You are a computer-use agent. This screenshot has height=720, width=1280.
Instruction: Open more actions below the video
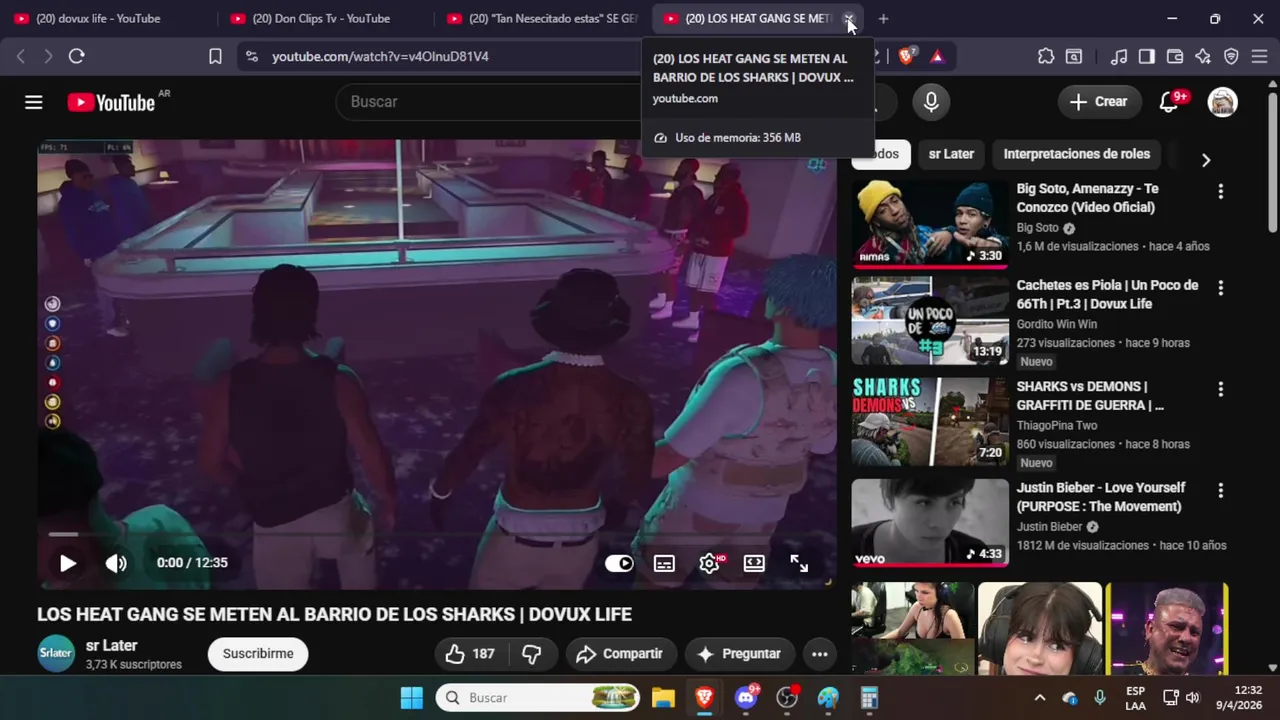tap(820, 654)
